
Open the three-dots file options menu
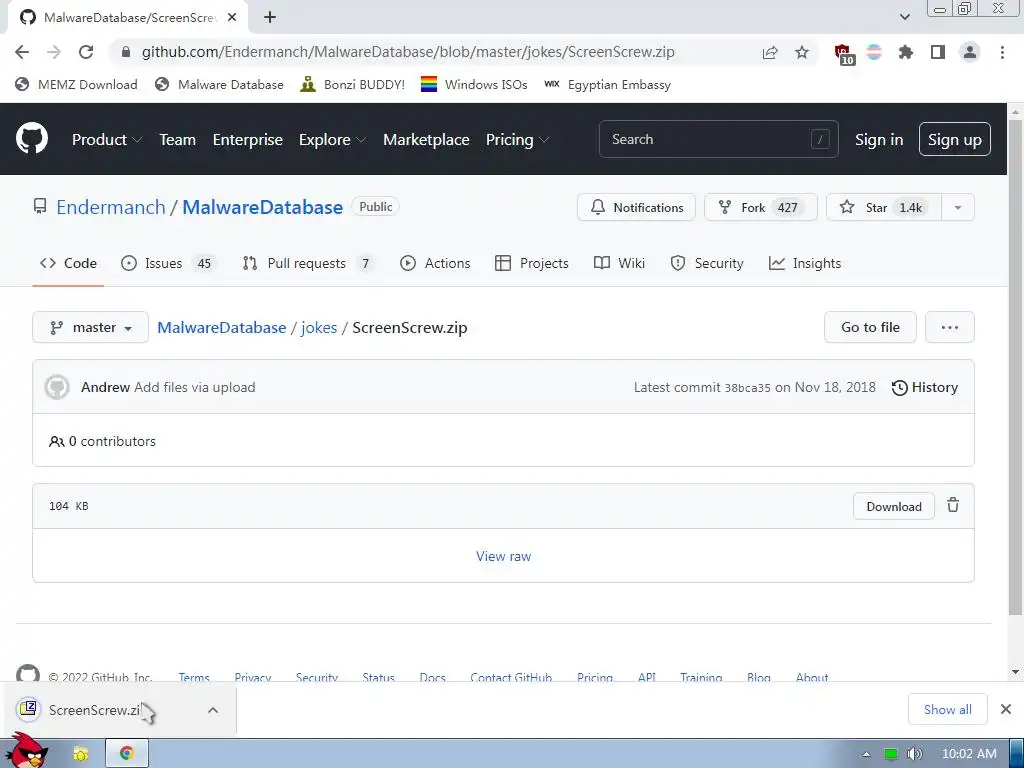[x=950, y=327]
